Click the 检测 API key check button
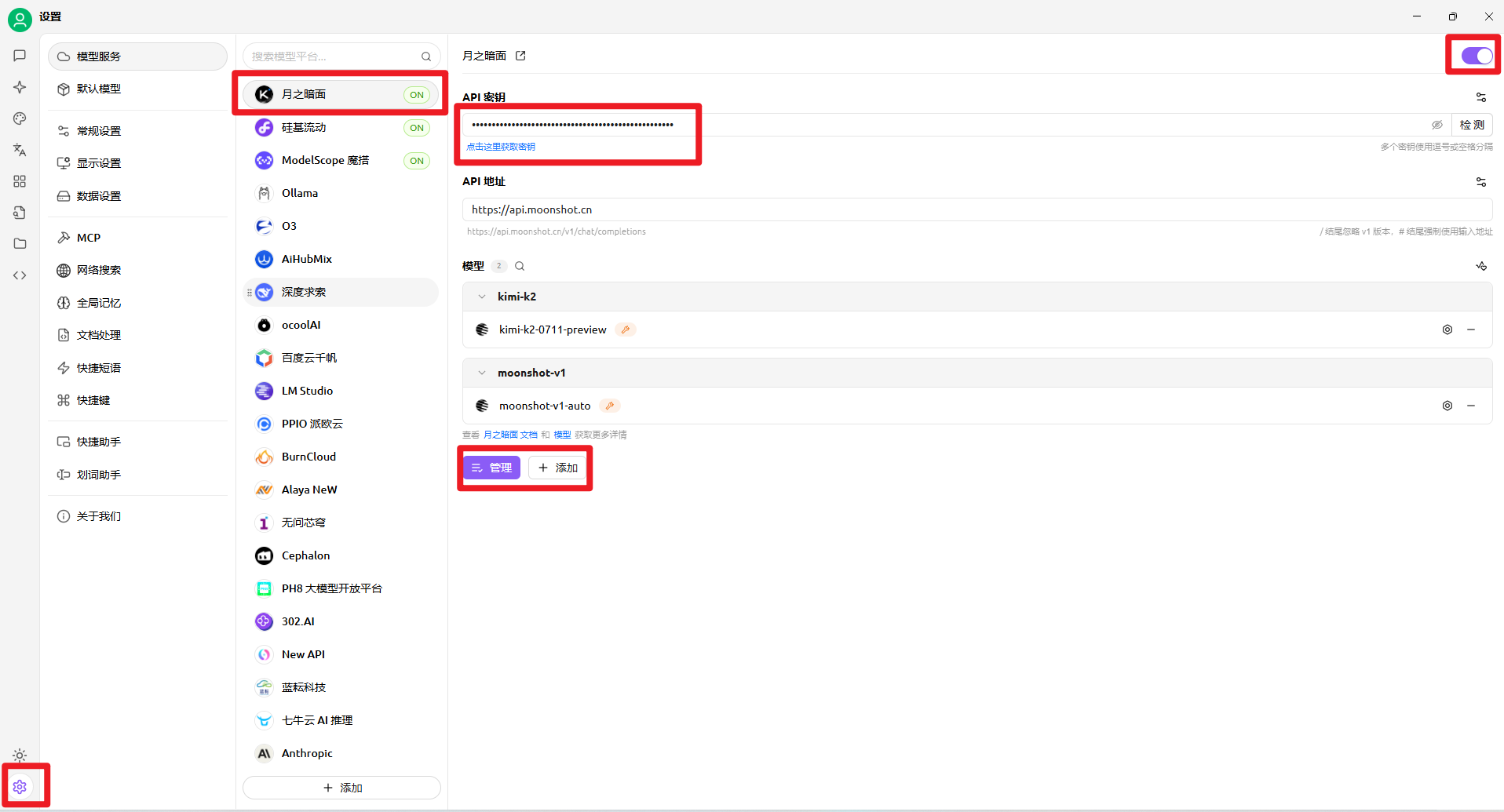 (x=1472, y=125)
